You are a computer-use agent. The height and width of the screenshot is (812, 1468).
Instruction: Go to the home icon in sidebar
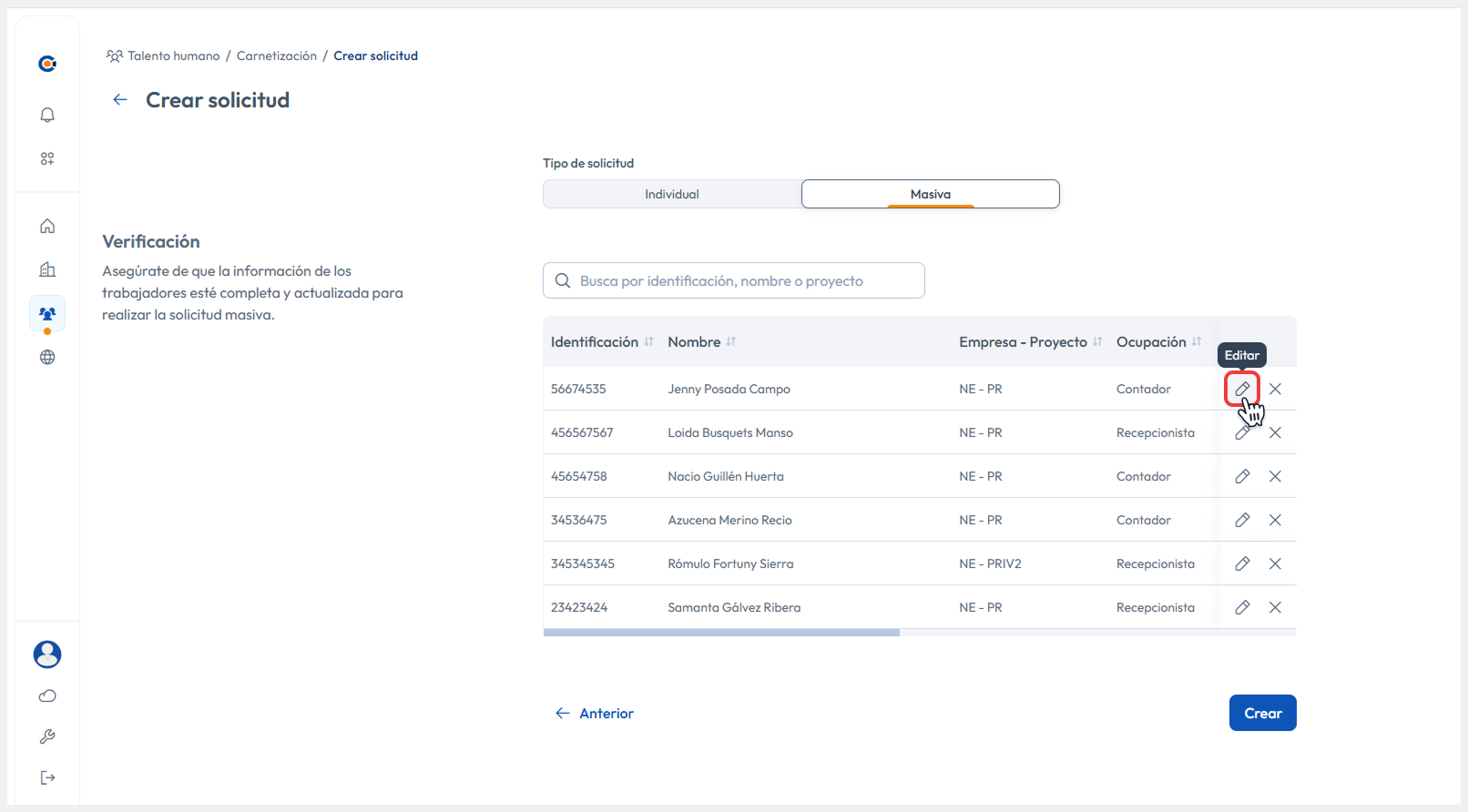pos(47,226)
